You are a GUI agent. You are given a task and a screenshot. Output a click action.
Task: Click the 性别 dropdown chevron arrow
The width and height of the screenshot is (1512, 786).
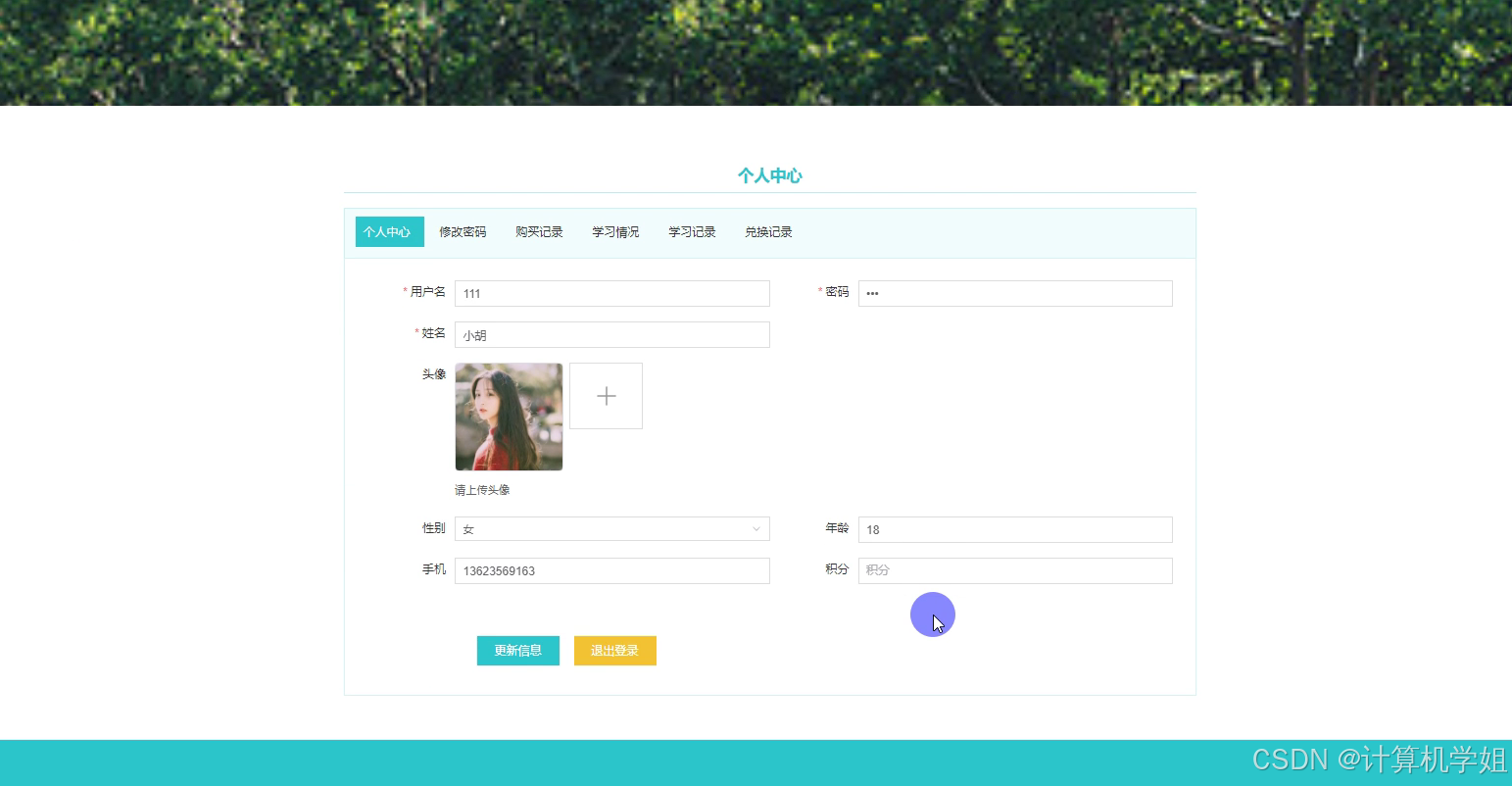756,529
